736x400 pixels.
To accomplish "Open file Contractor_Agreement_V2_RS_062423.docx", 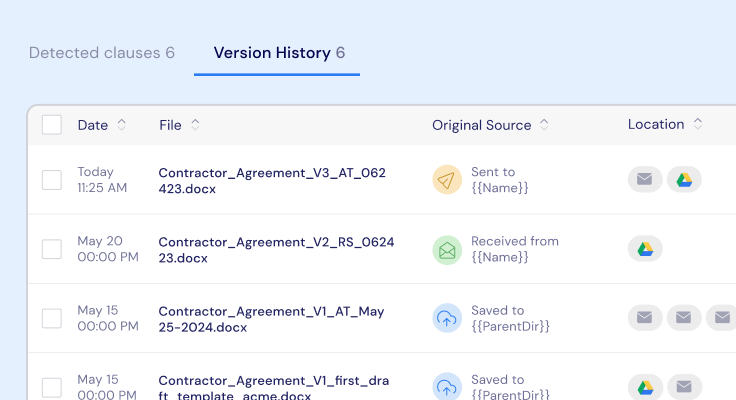I will tap(276, 250).
